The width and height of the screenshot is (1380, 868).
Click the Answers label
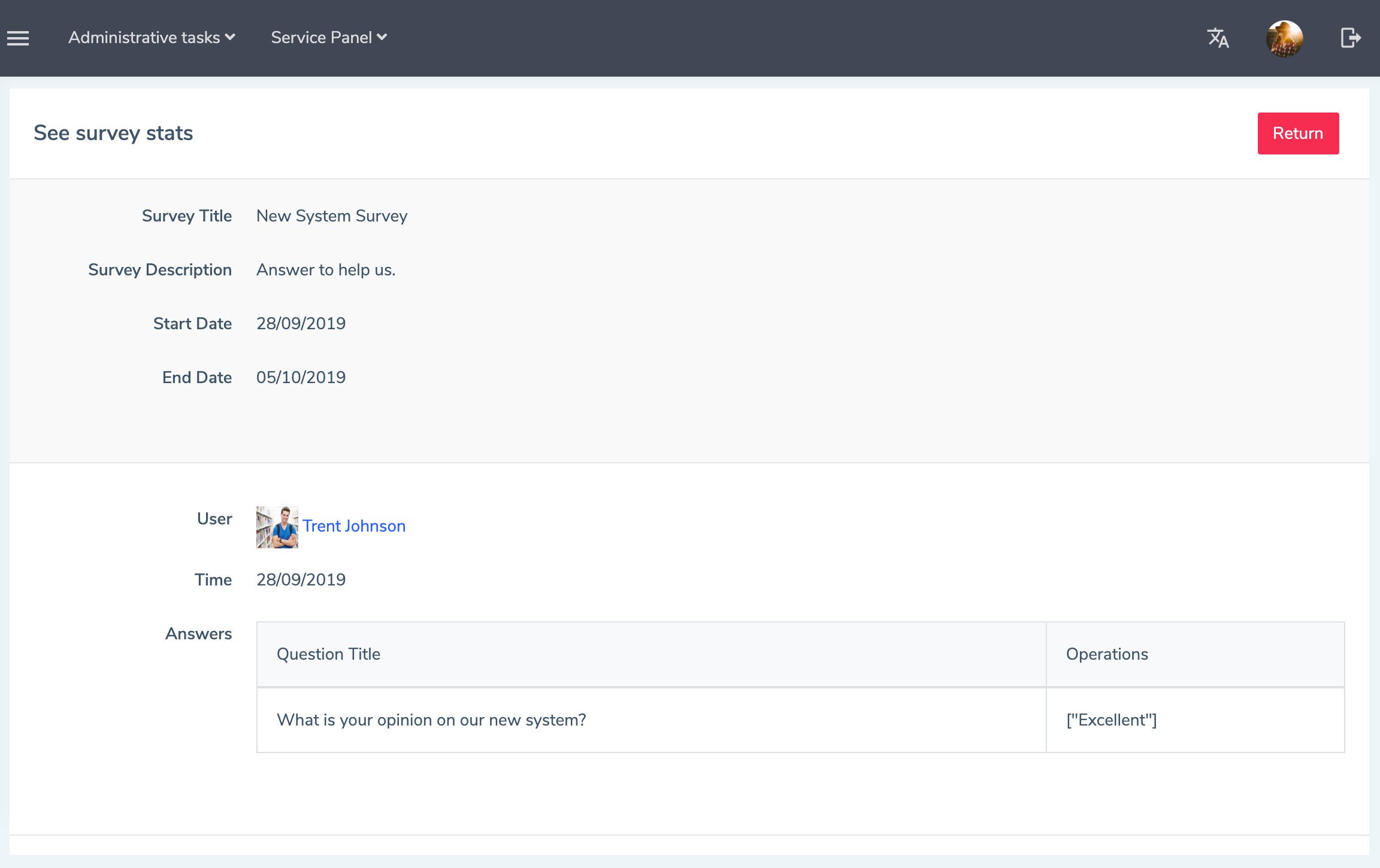pos(198,633)
